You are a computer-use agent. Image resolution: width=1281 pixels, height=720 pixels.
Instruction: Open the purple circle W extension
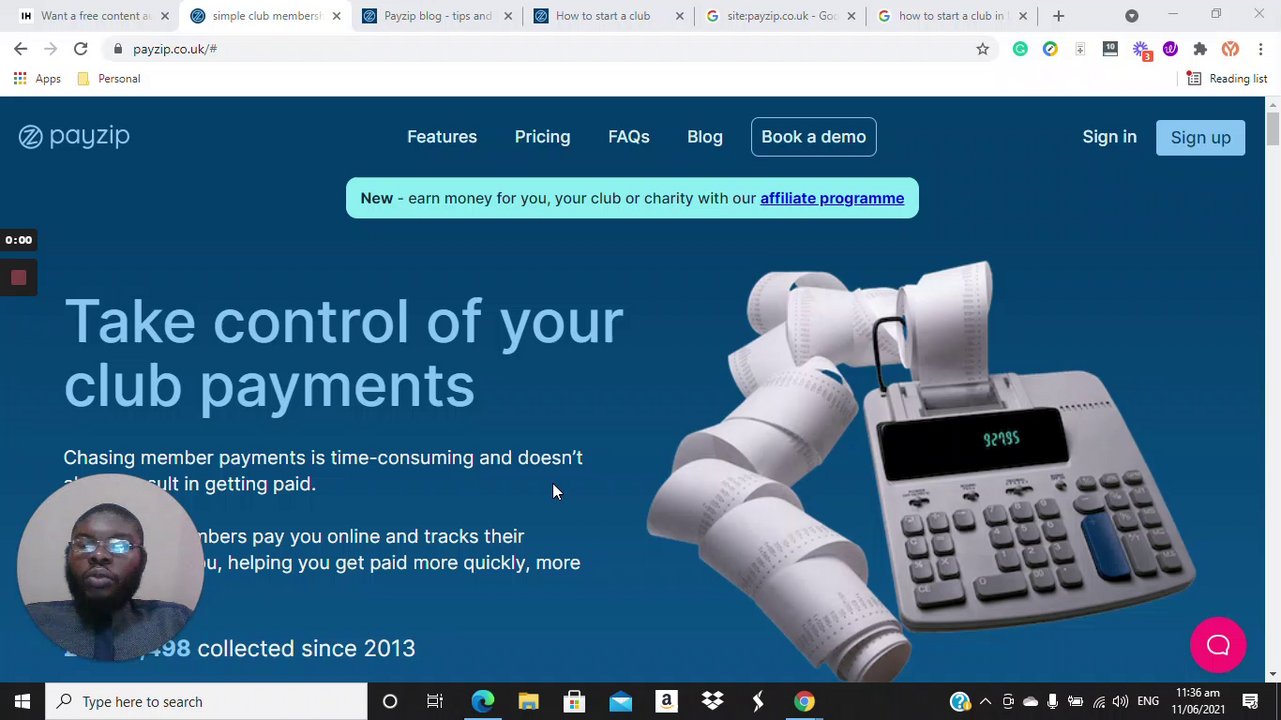click(x=1170, y=49)
